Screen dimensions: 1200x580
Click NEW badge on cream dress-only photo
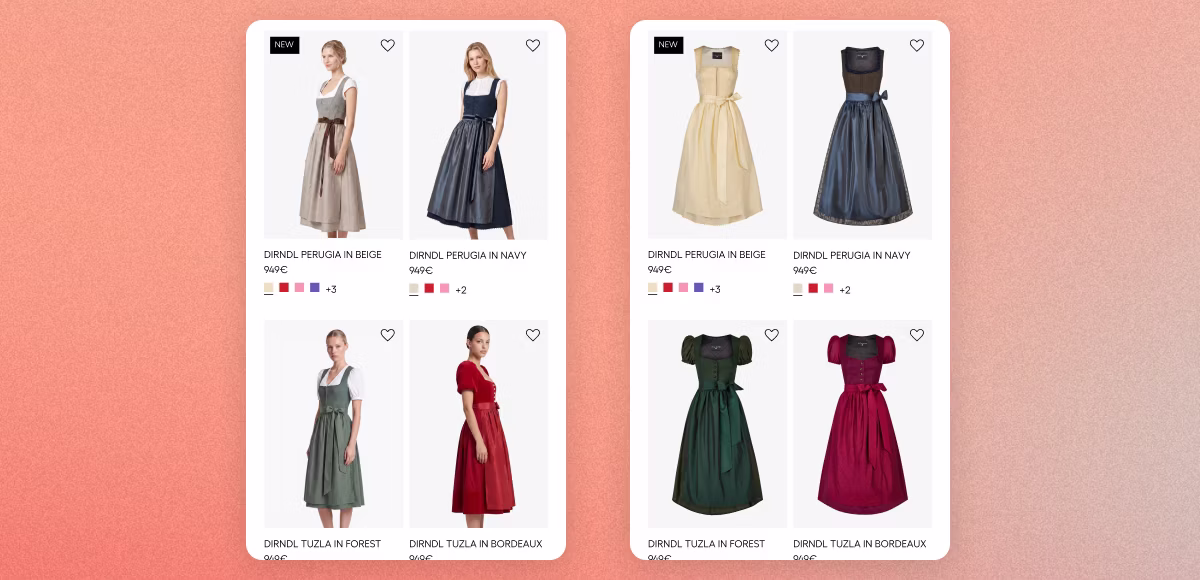668,45
